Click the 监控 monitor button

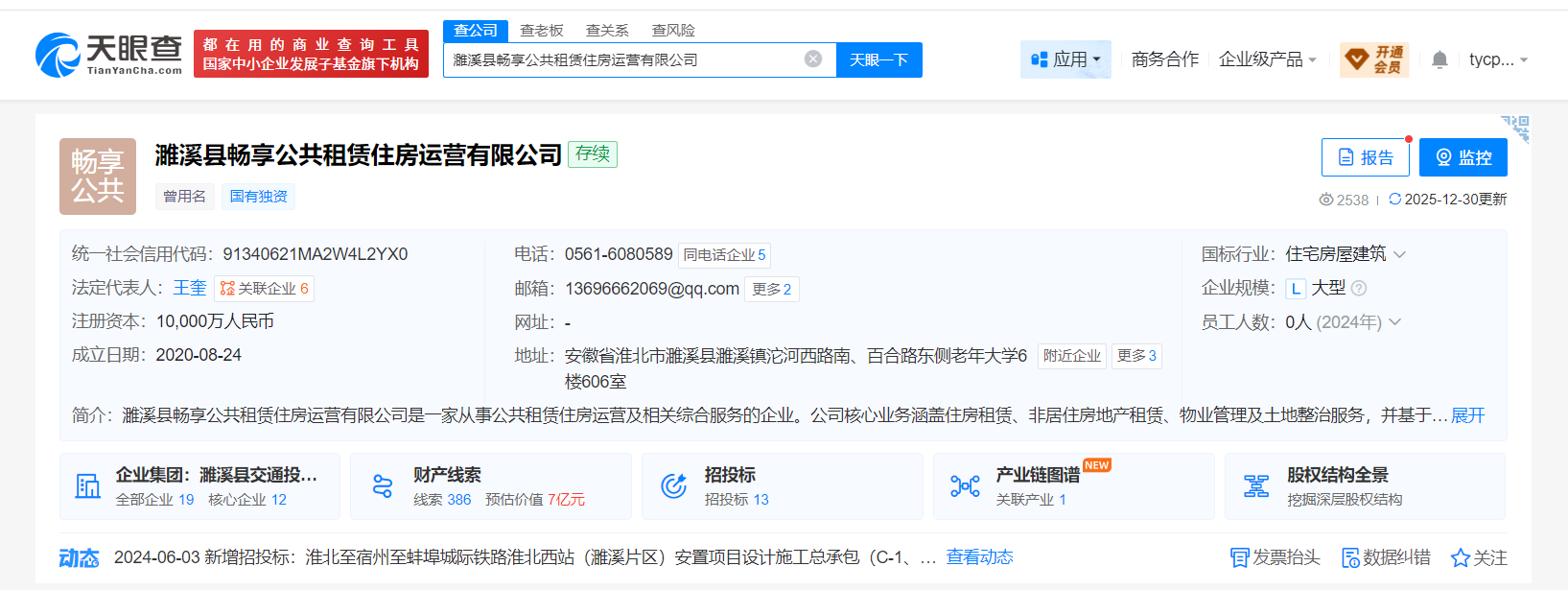click(1463, 157)
